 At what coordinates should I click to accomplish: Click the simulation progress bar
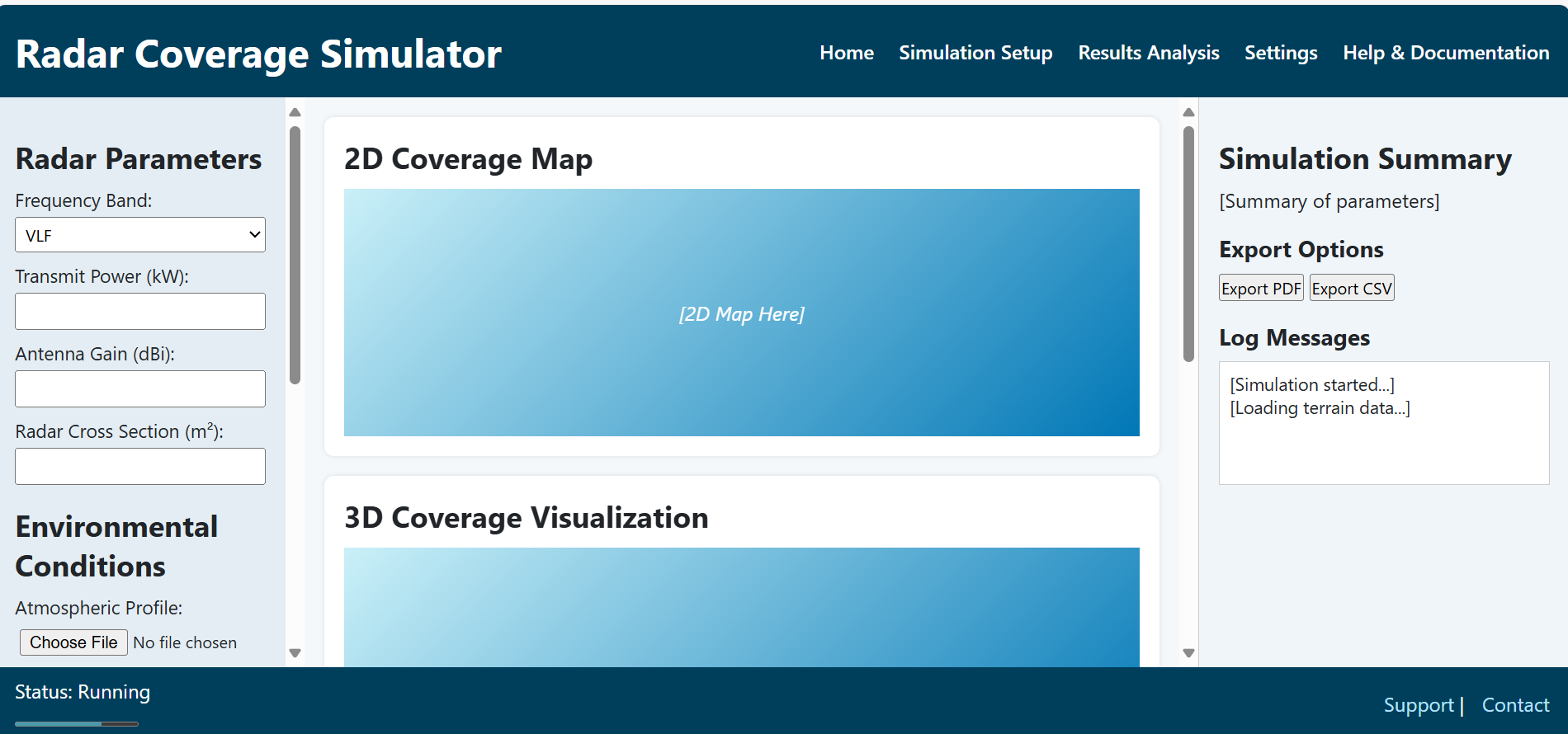pyautogui.click(x=77, y=724)
